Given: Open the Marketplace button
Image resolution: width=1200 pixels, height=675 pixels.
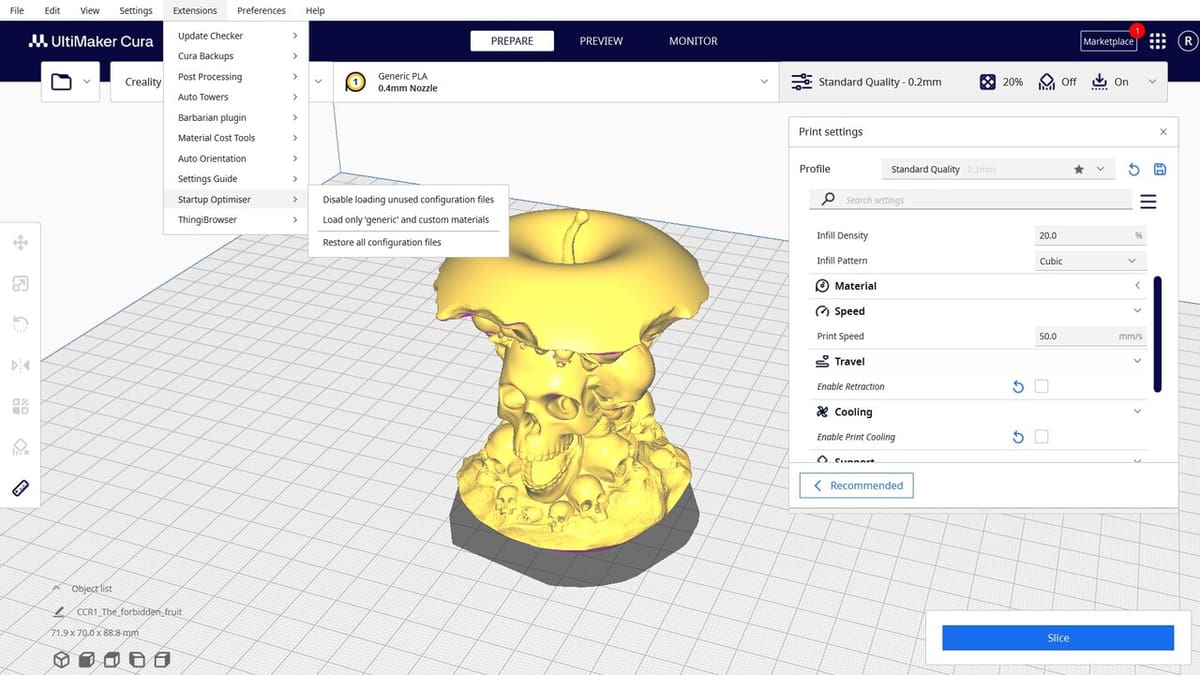Looking at the screenshot, I should pos(1108,41).
